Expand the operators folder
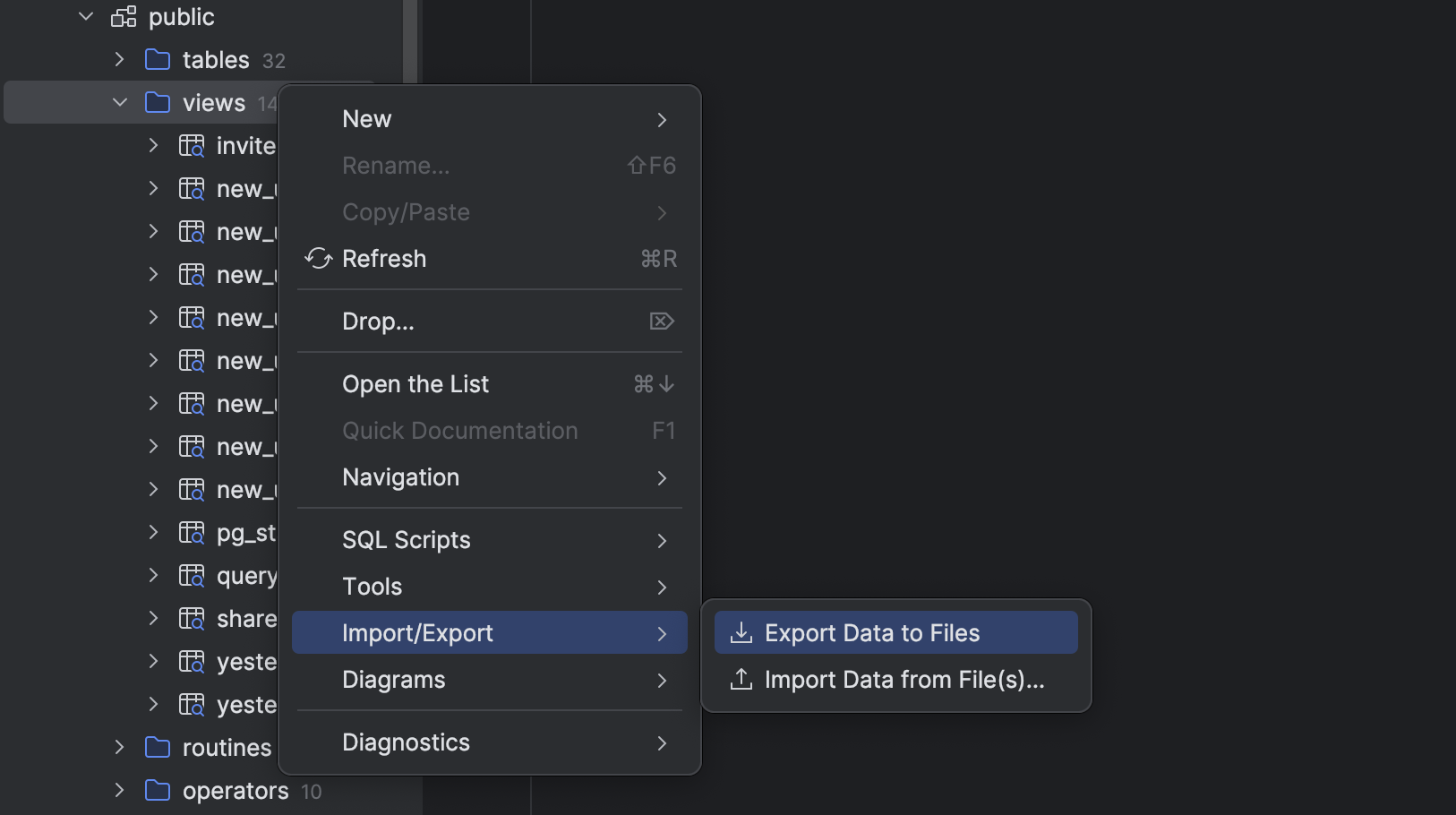The image size is (1456, 815). 120,791
